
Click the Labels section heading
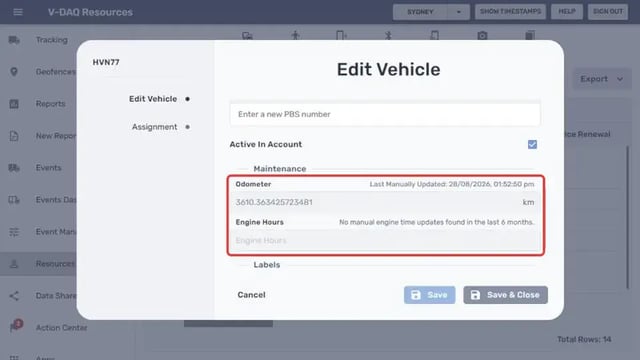[x=267, y=265]
